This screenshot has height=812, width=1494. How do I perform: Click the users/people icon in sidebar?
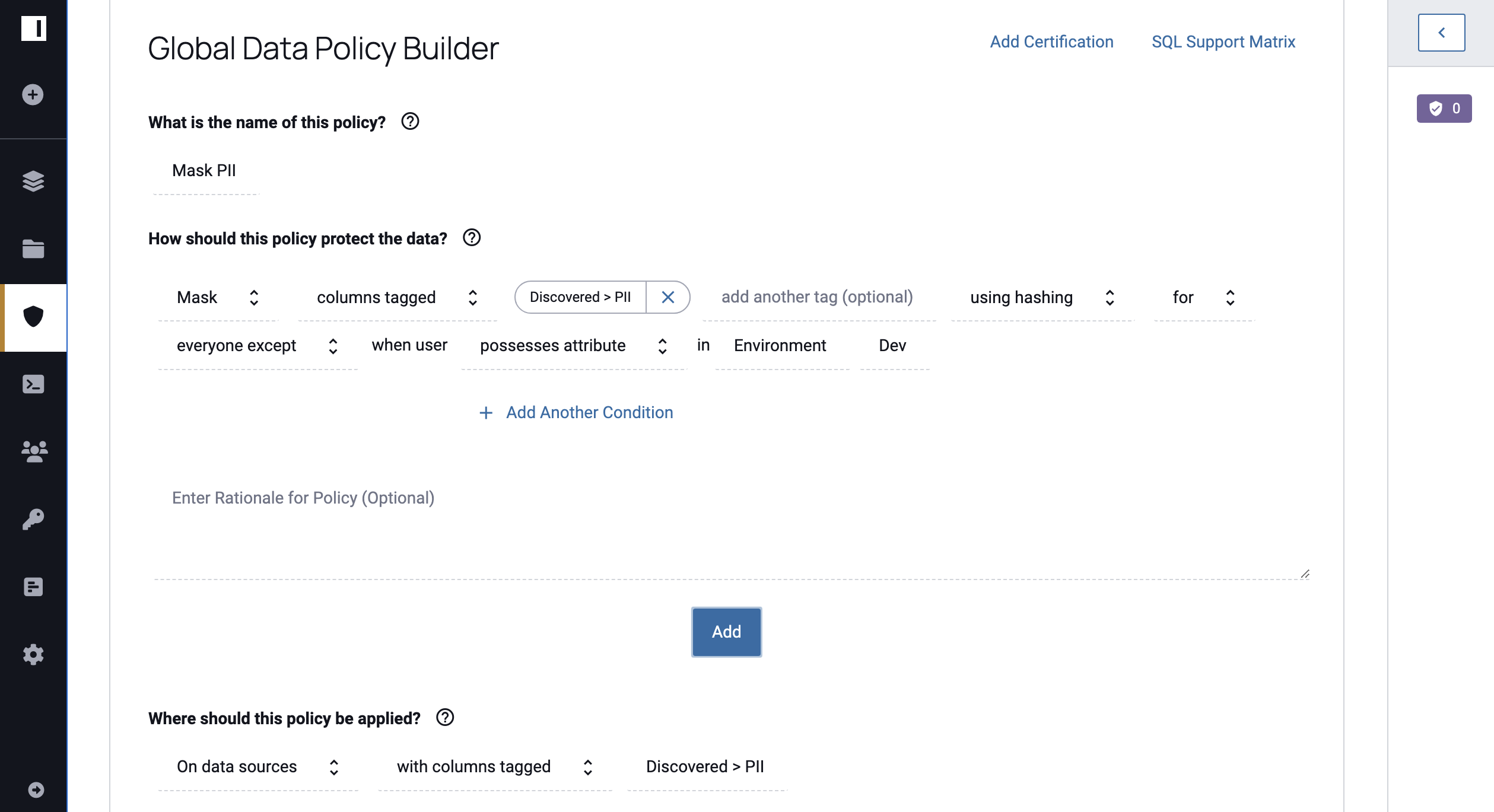click(x=33, y=451)
